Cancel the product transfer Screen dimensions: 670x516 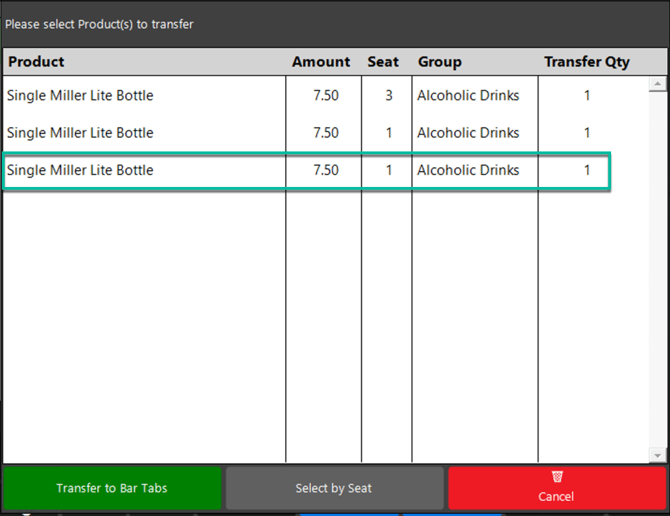[557, 488]
